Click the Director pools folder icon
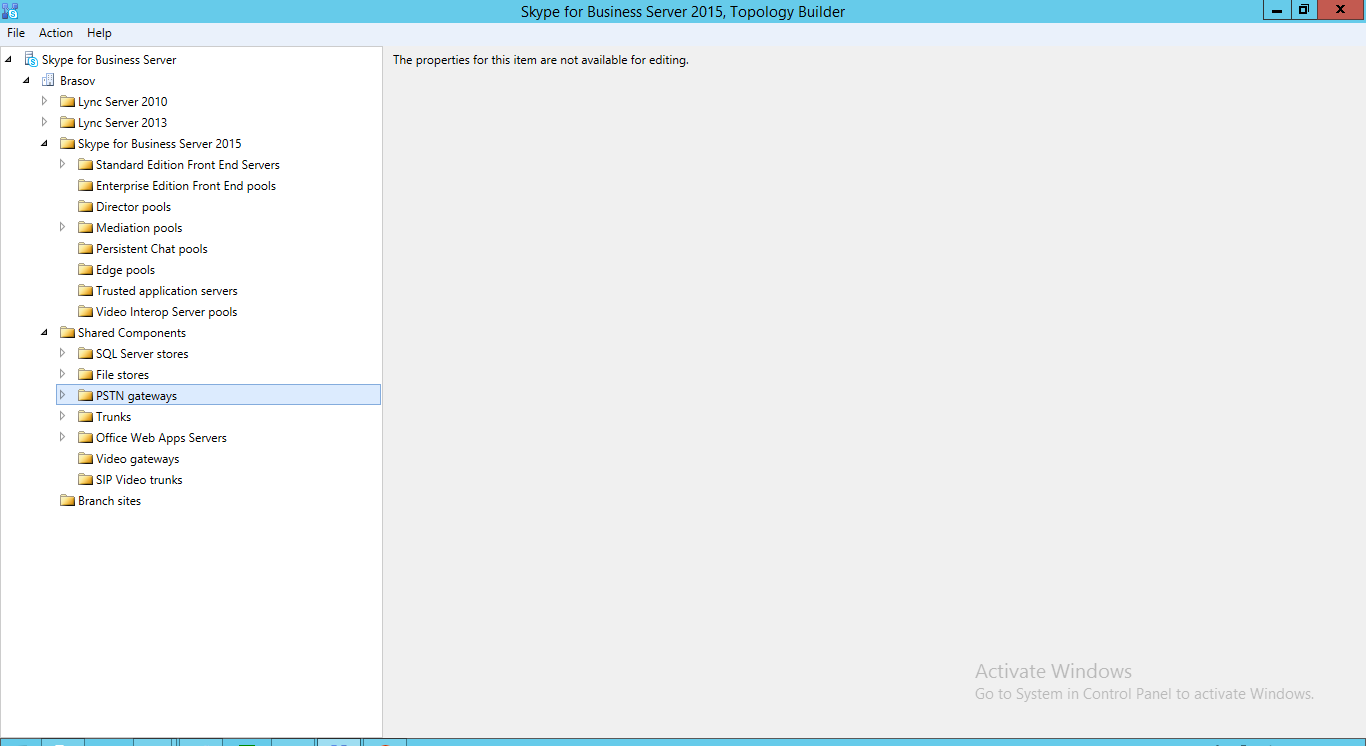Image resolution: width=1366 pixels, height=746 pixels. pyautogui.click(x=85, y=207)
